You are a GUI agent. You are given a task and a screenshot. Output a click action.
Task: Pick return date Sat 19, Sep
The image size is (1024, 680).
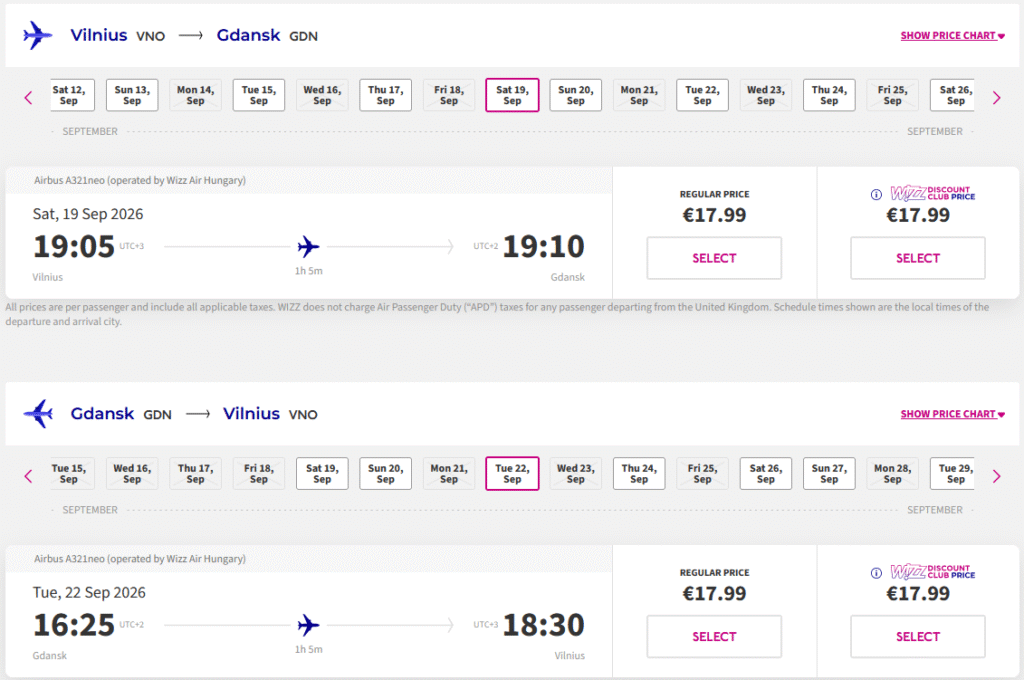coord(322,474)
